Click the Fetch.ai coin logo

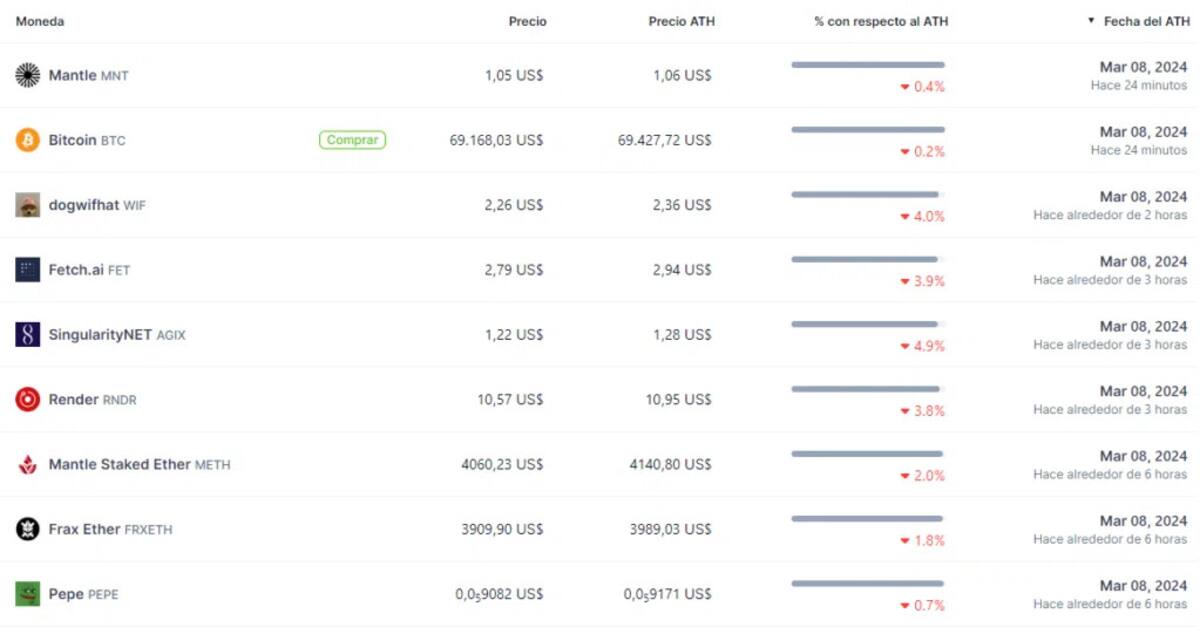[x=26, y=269]
